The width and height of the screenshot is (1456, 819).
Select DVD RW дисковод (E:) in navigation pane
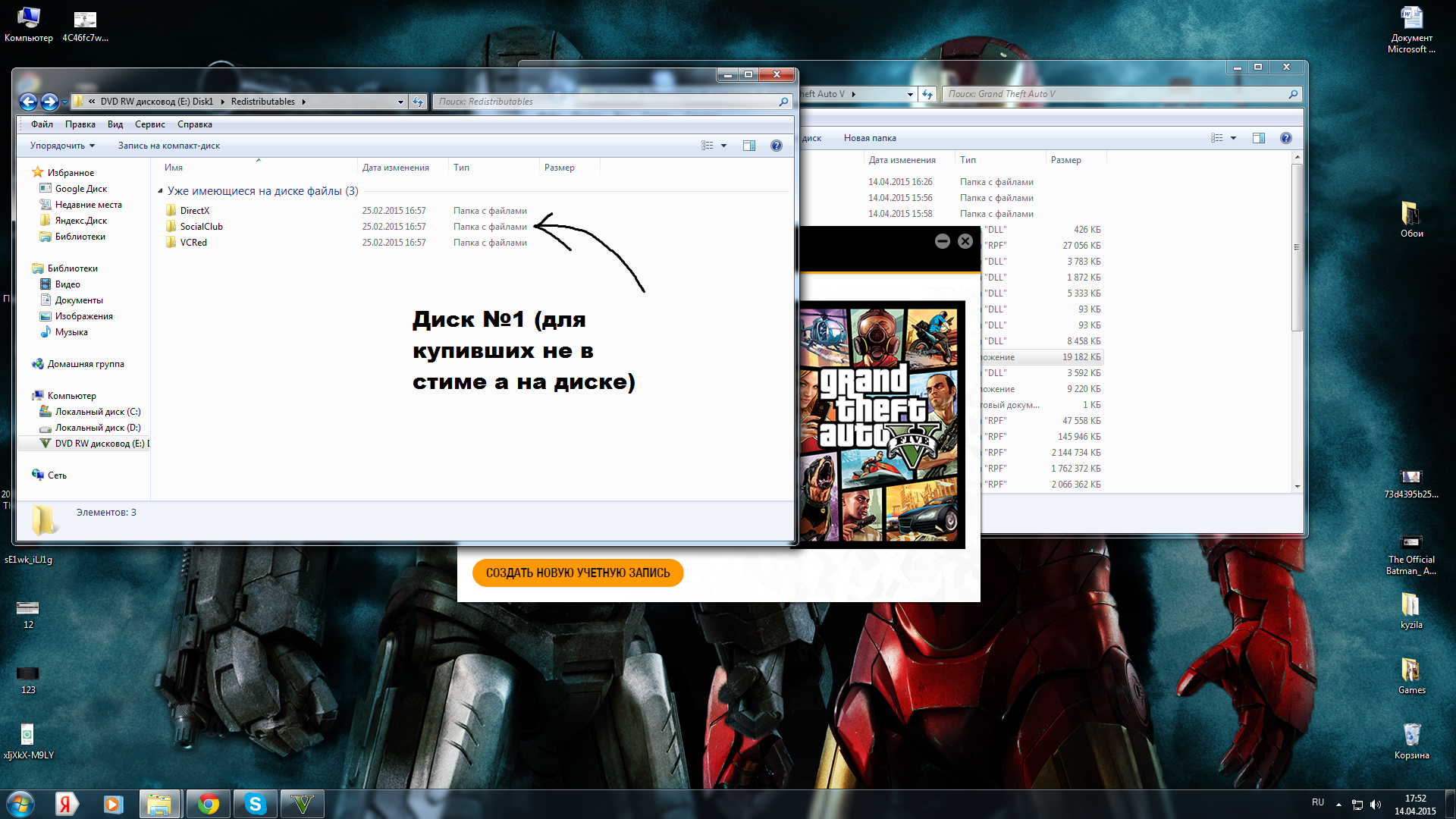[x=94, y=444]
